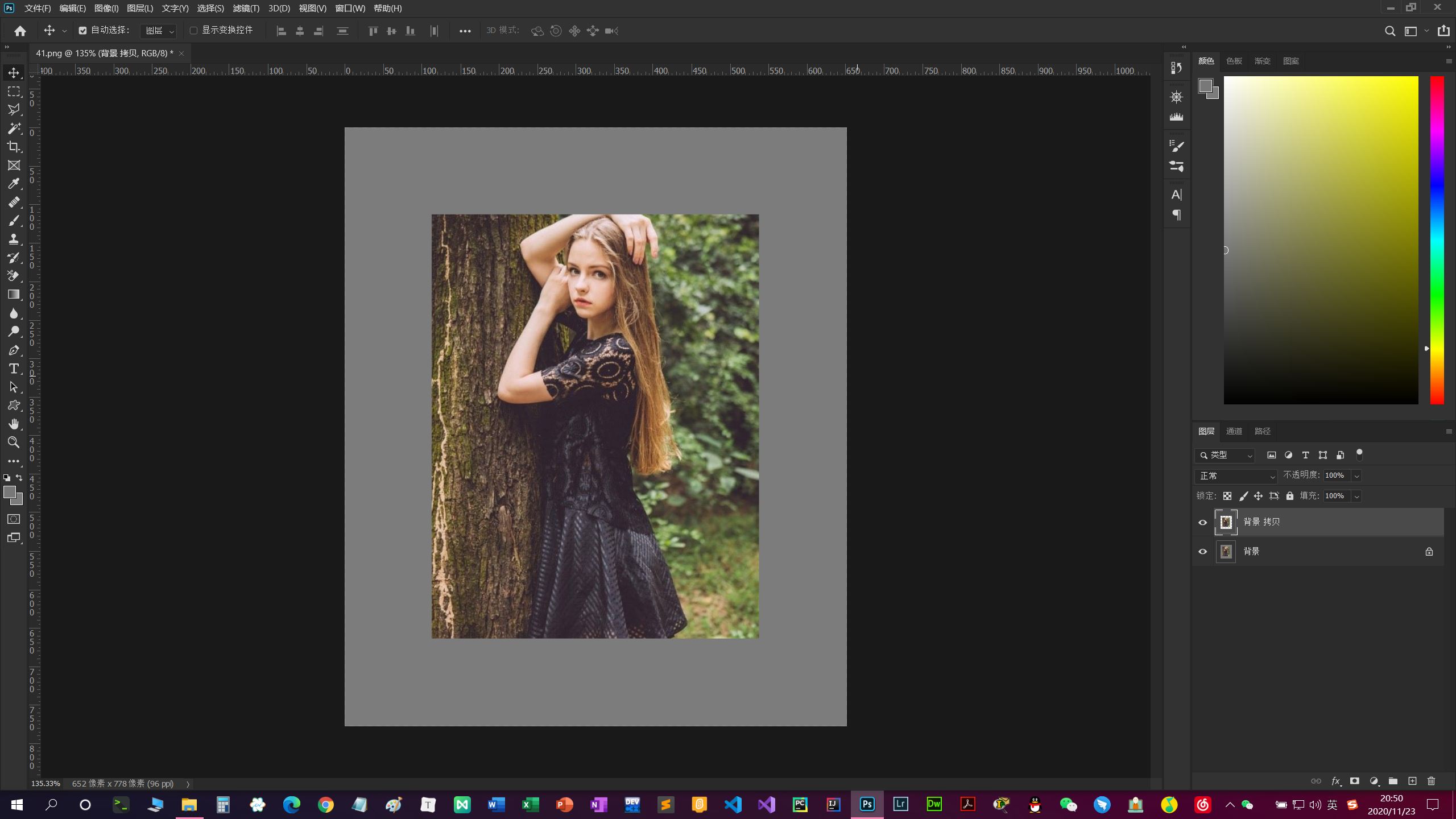This screenshot has width=1456, height=819.
Task: Open the 滤镜(T) menu
Action: pos(246,8)
